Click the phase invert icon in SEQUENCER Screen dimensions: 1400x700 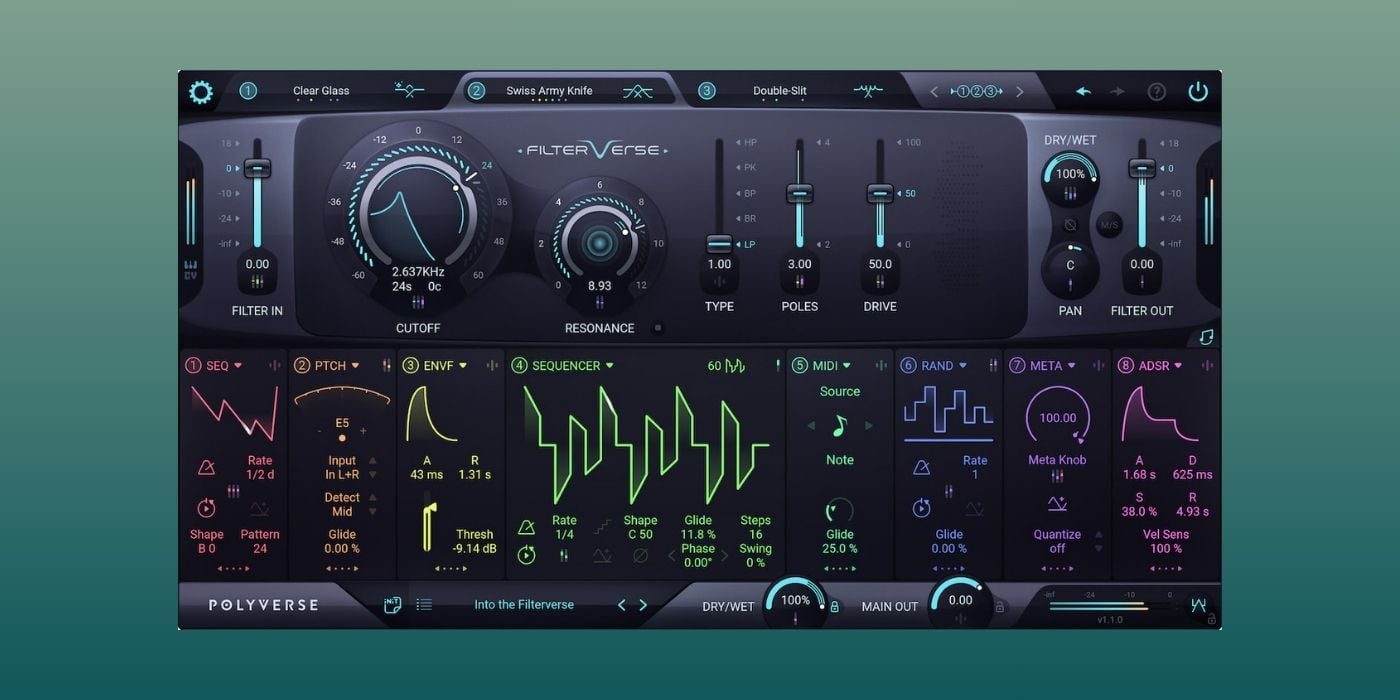pos(641,555)
